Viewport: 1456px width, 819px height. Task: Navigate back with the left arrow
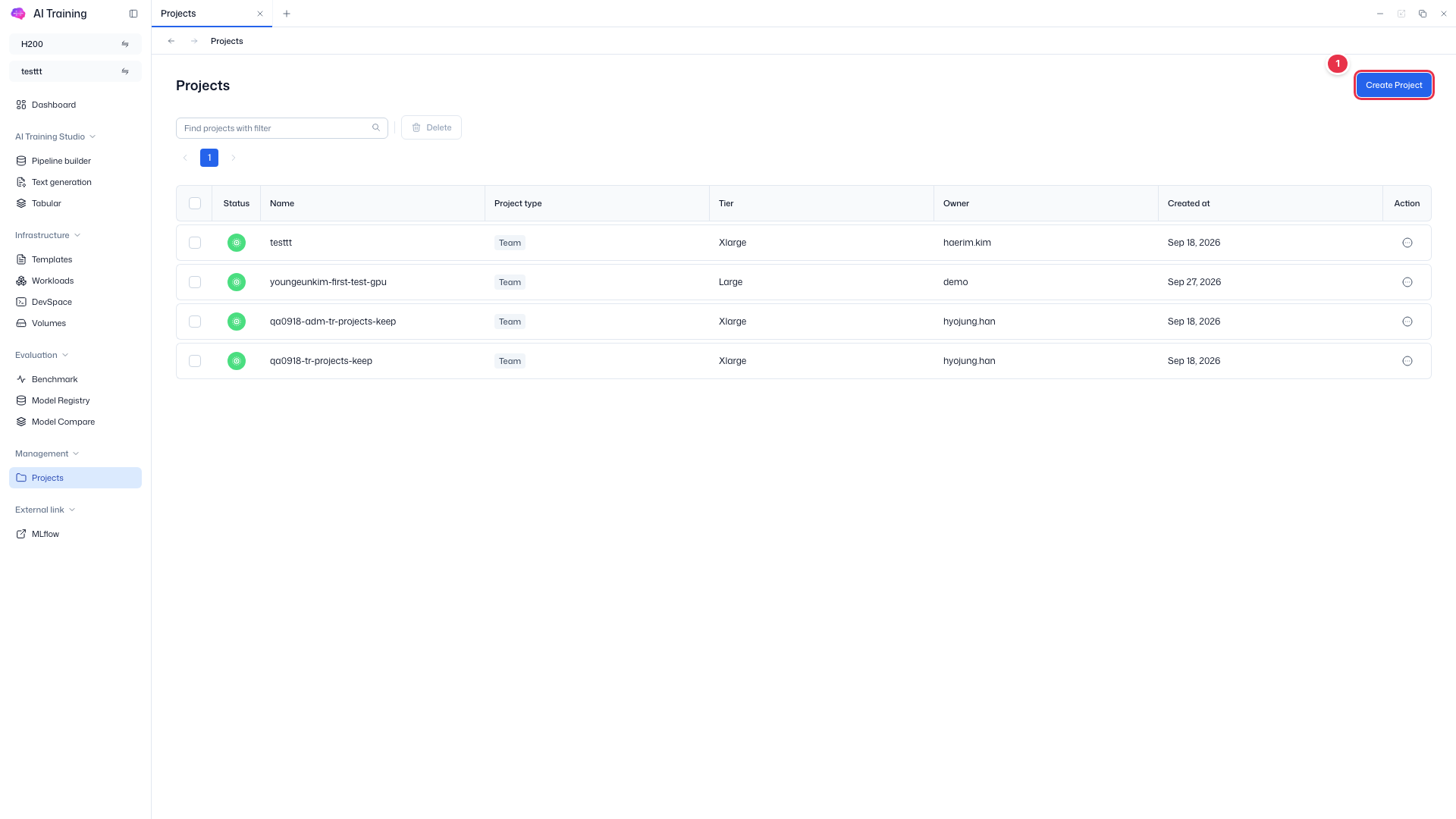171,41
